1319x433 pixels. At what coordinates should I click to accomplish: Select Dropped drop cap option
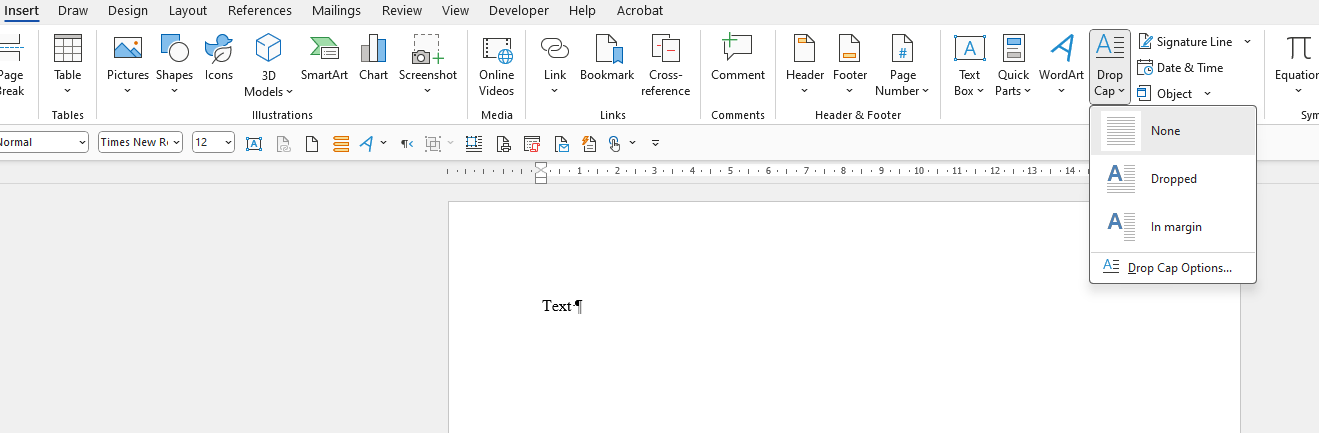(1173, 179)
